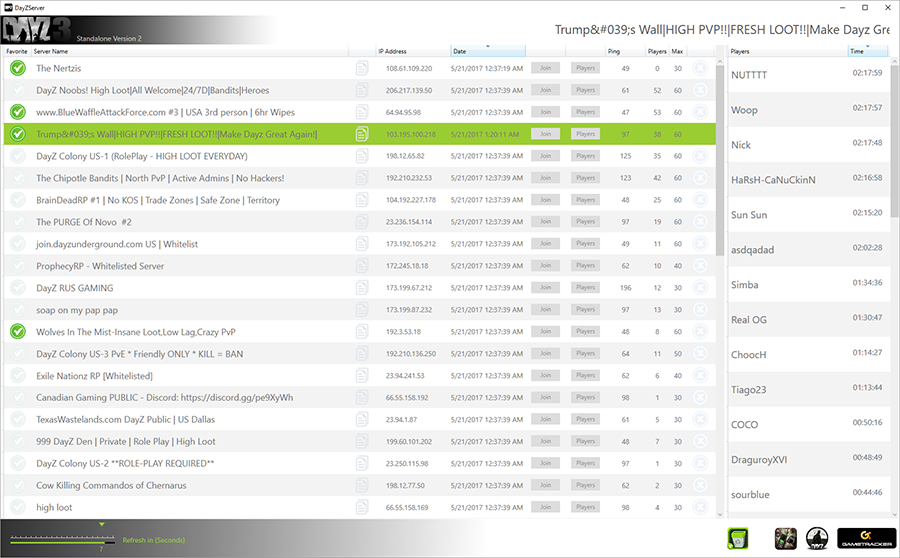
Task: Favorite the DayZ Noobs High Loot server
Action: pyautogui.click(x=18, y=90)
